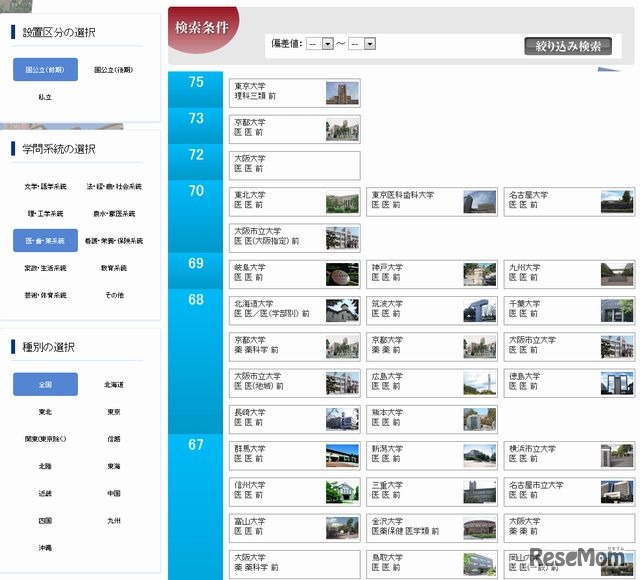Click the 名古屋大学 campus image

click(616, 202)
